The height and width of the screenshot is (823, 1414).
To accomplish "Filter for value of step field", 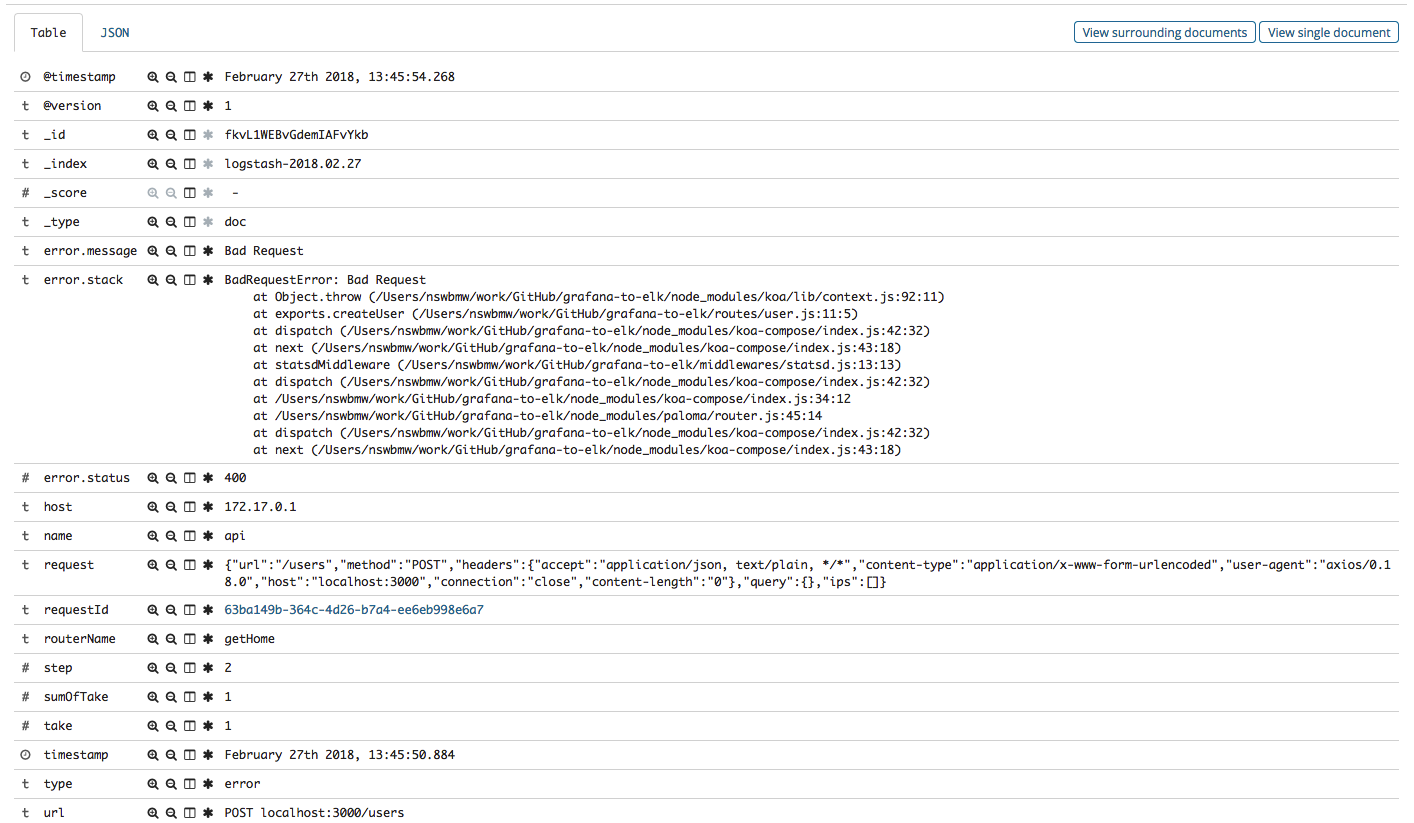I will click(153, 668).
